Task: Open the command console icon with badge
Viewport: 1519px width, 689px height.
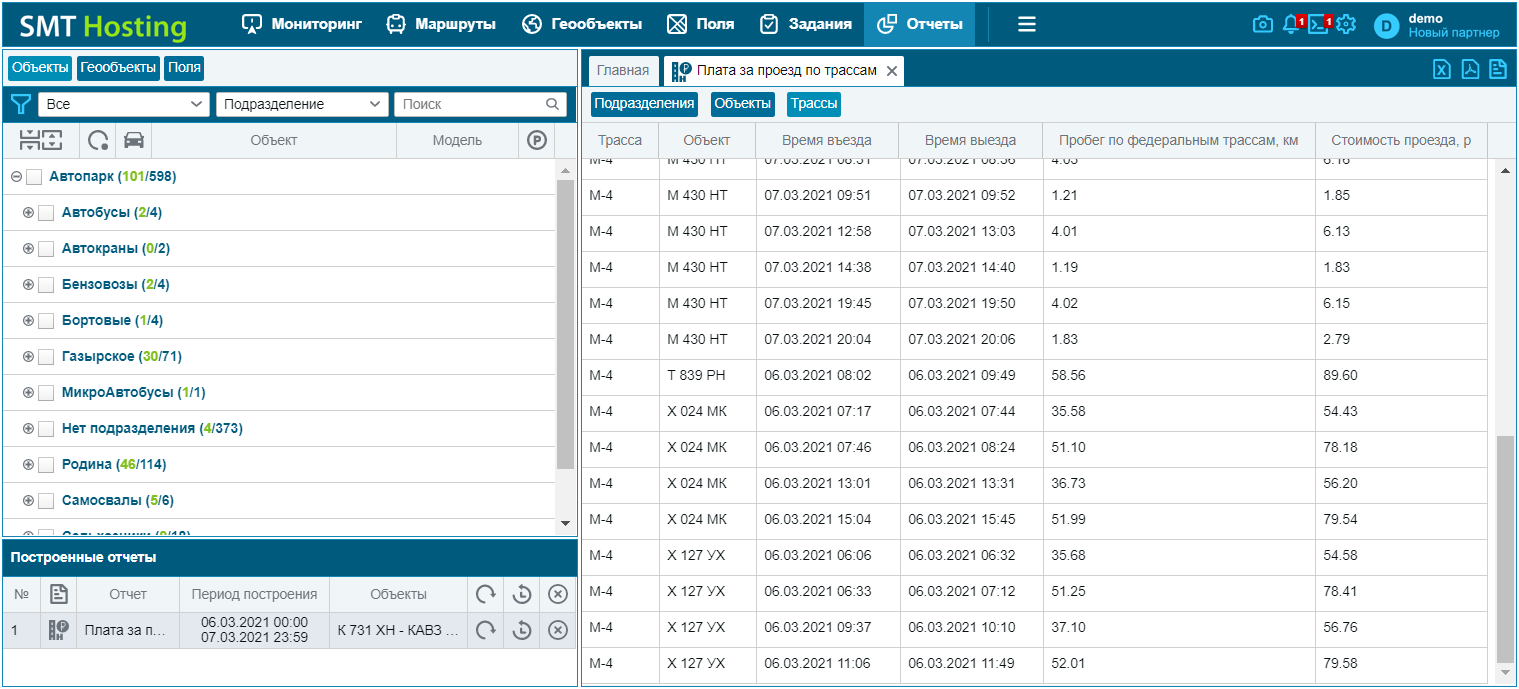Action: (x=1319, y=24)
